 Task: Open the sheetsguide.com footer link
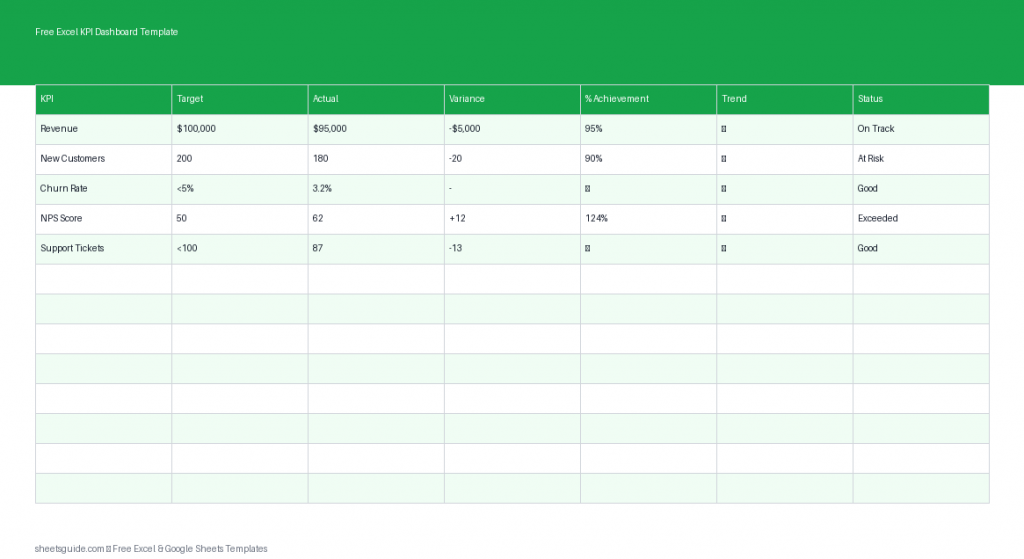[69, 548]
